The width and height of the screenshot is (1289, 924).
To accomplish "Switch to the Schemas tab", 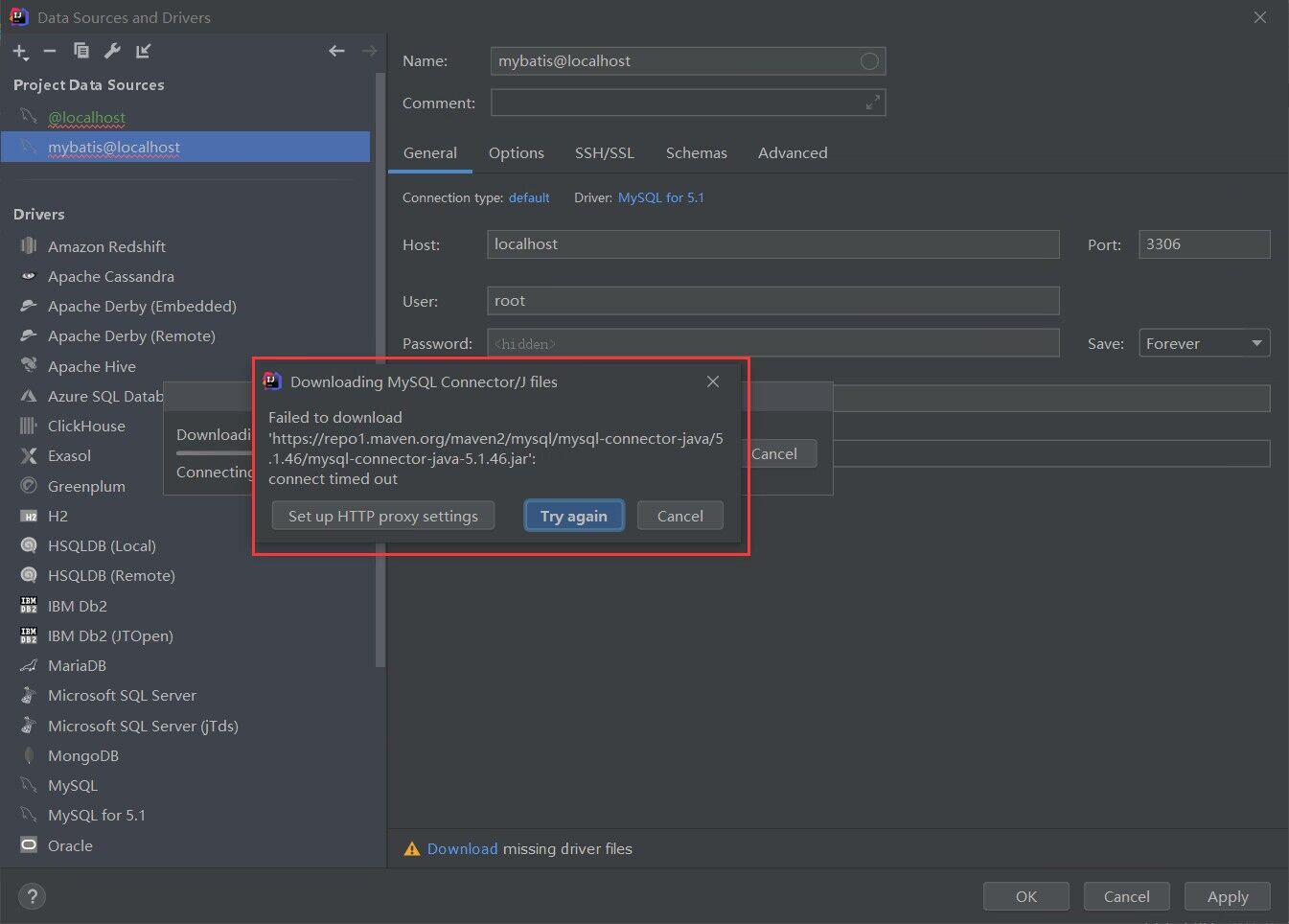I will 697,152.
